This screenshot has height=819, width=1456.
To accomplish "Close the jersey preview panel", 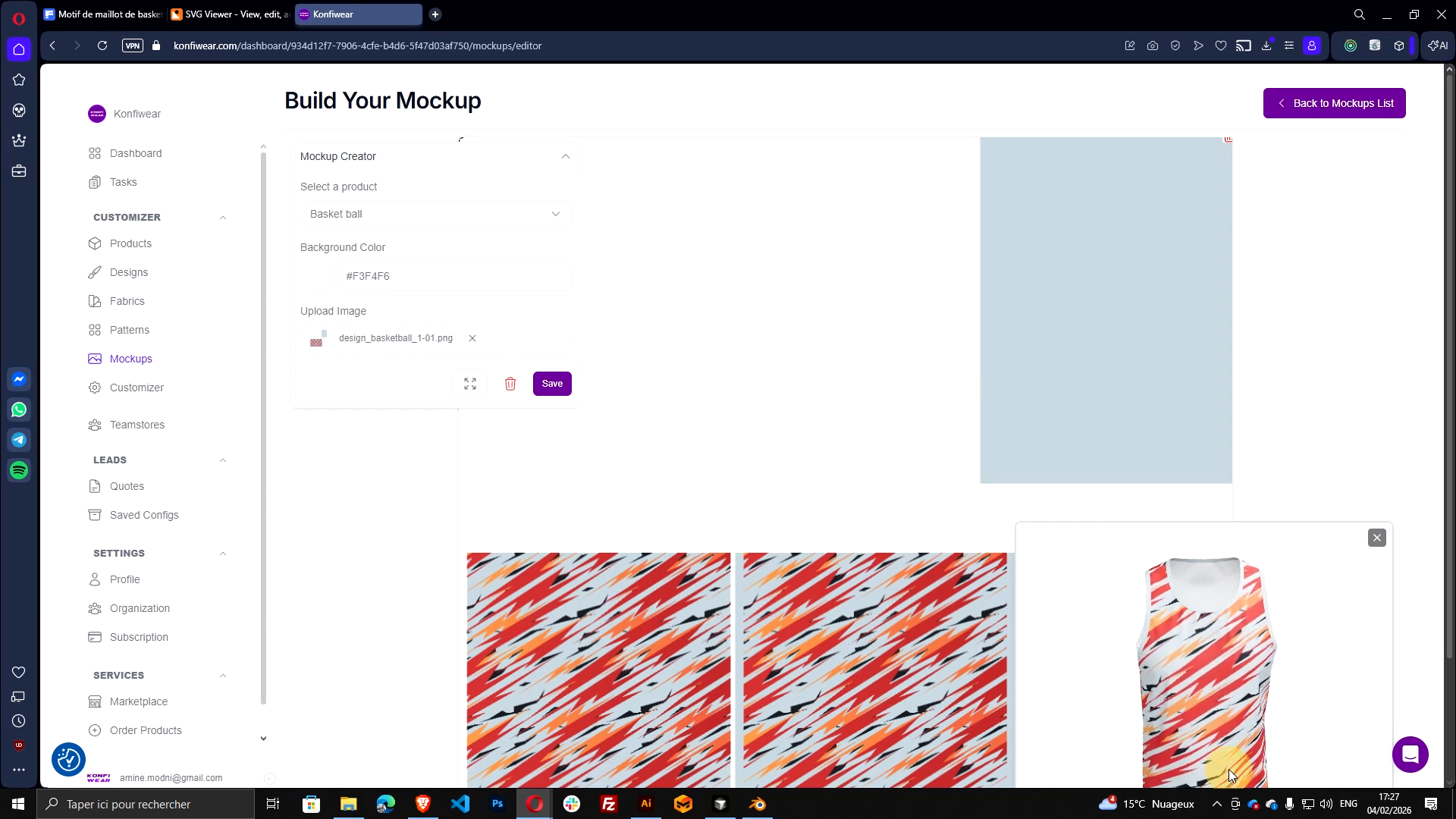I will 1377,538.
